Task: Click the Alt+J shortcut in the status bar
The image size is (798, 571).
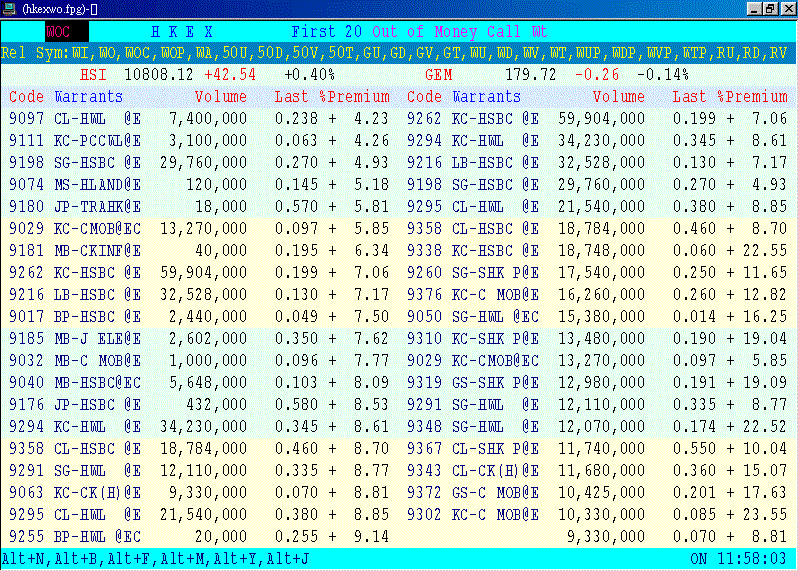Action: 288,559
